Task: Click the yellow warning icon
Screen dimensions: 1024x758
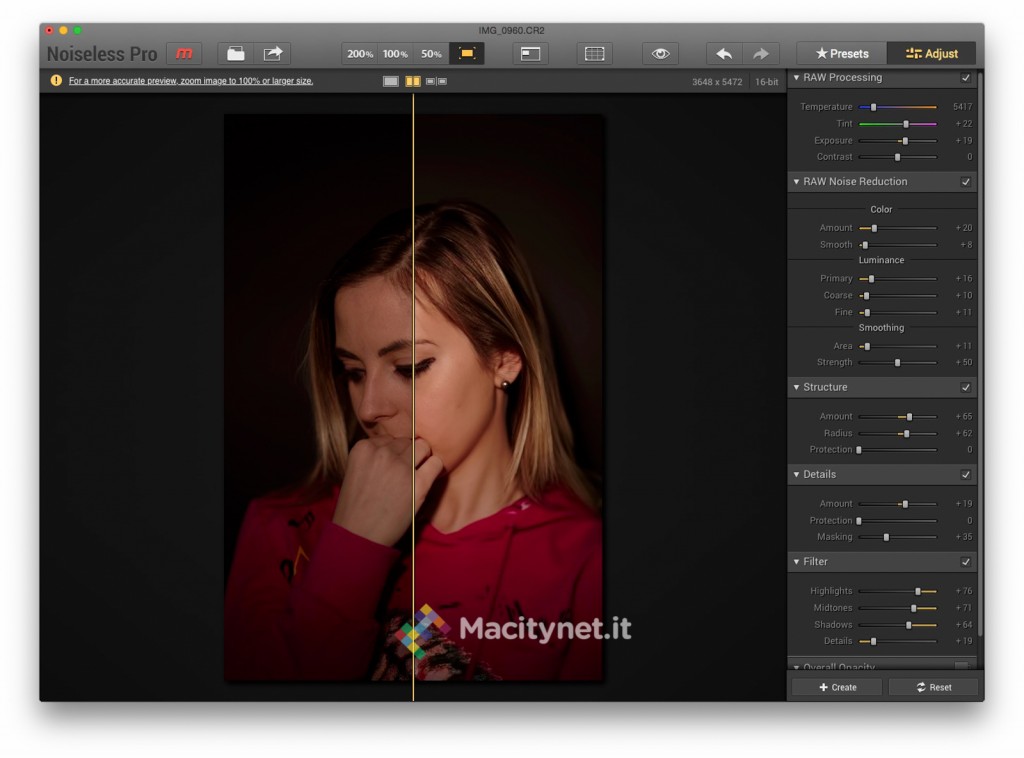Action: (56, 80)
